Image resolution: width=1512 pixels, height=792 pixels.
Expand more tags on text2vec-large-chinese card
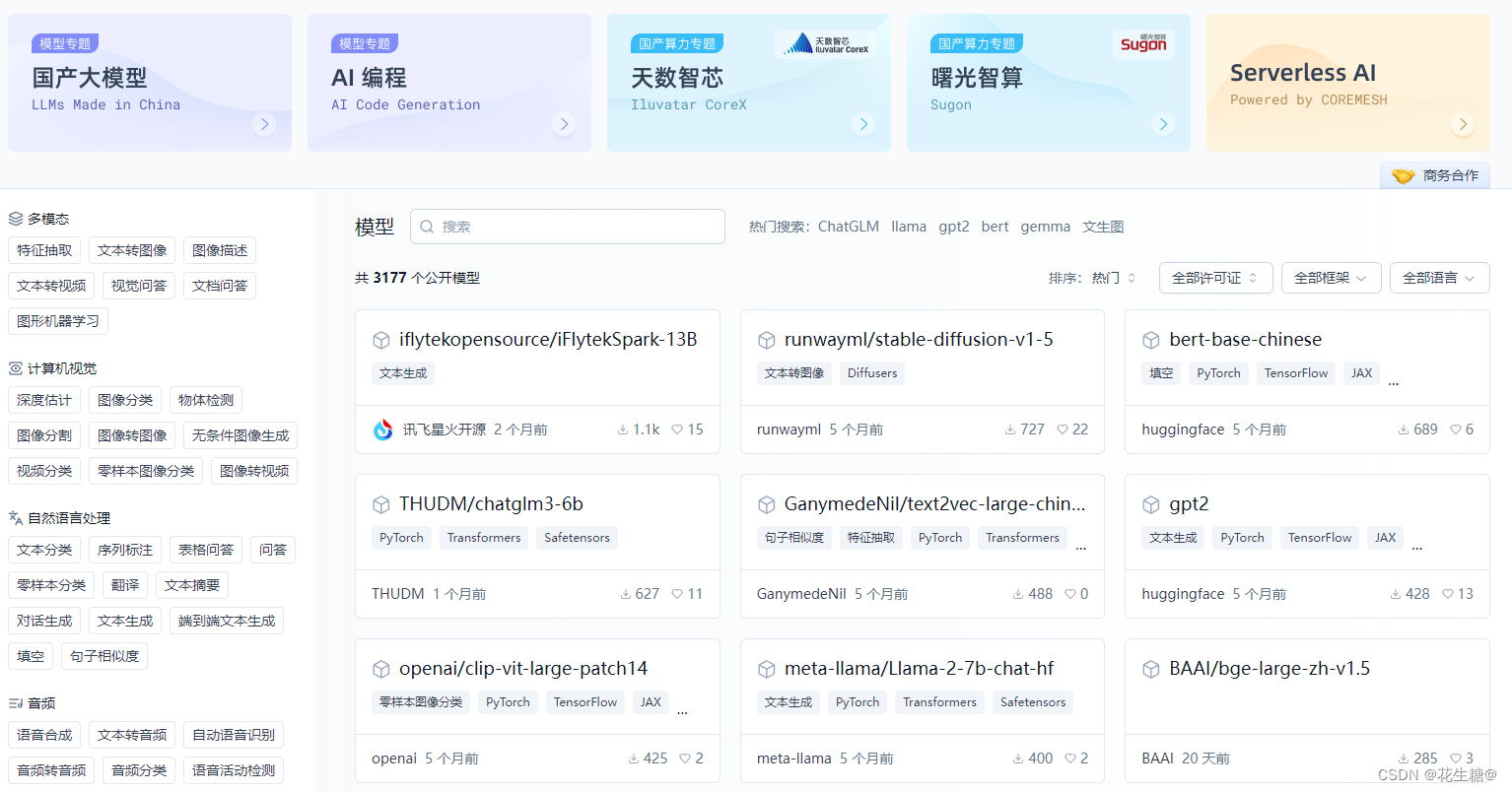click(x=1081, y=547)
